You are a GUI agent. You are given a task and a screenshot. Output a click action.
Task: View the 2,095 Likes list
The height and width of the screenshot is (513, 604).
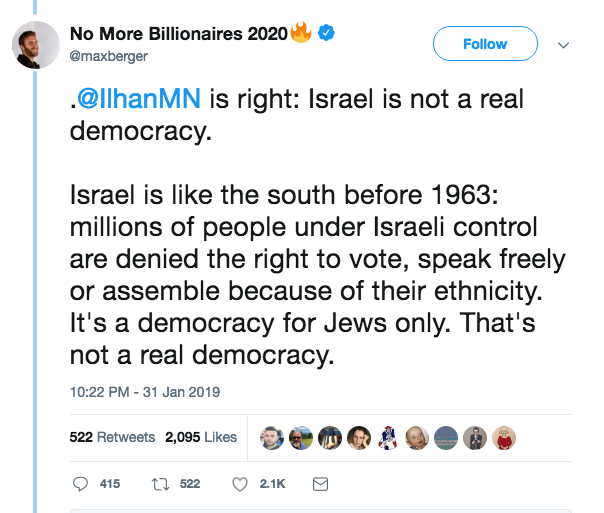click(201, 437)
